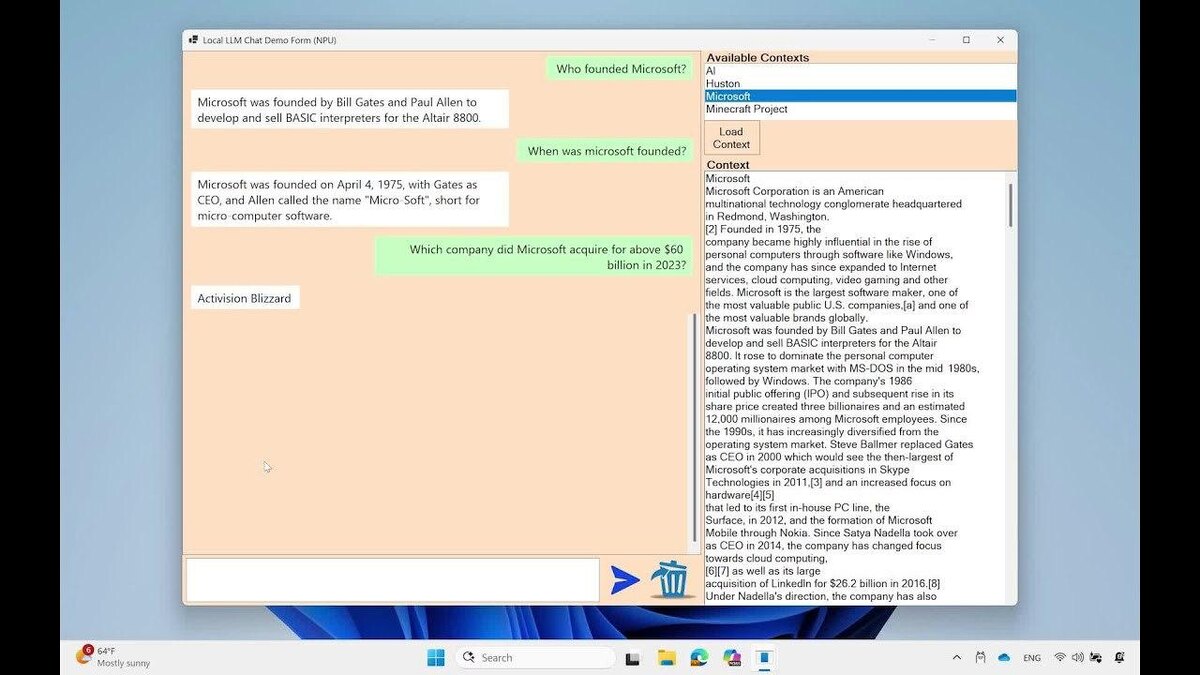Click the app icon in the title bar

click(192, 40)
